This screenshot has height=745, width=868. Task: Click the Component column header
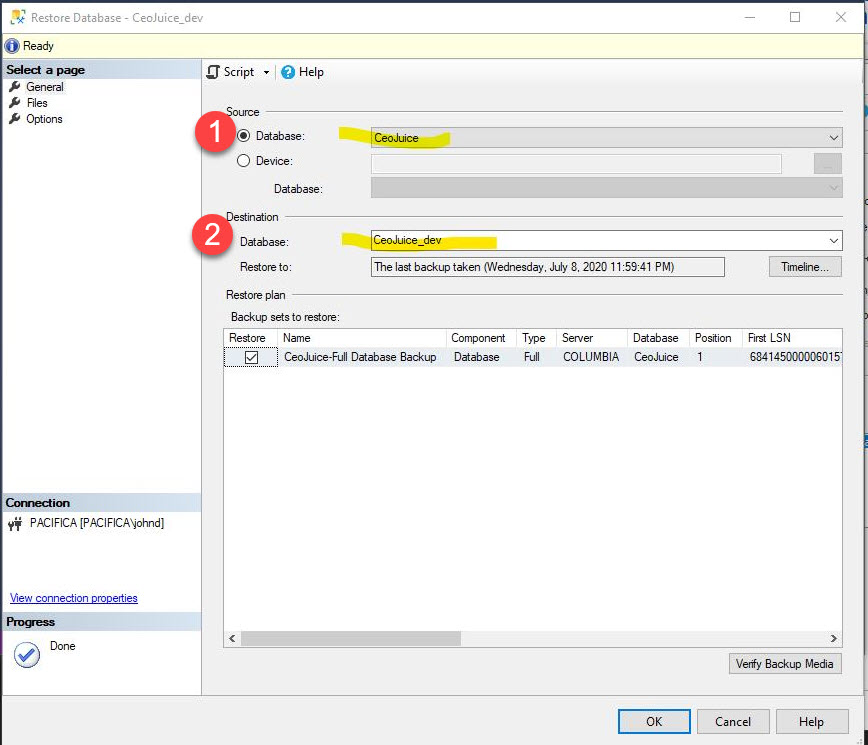click(481, 338)
